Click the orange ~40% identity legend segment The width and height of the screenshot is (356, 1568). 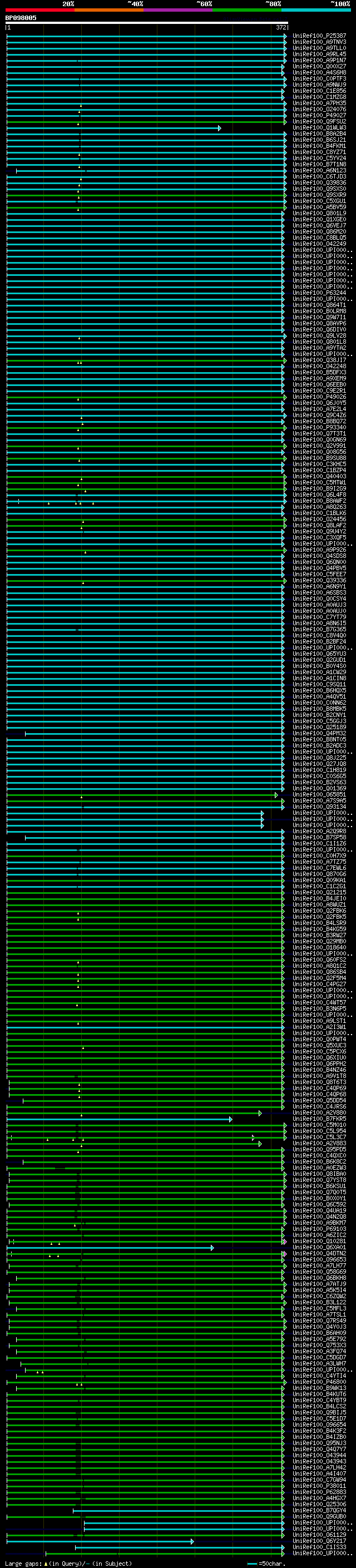[109, 11]
